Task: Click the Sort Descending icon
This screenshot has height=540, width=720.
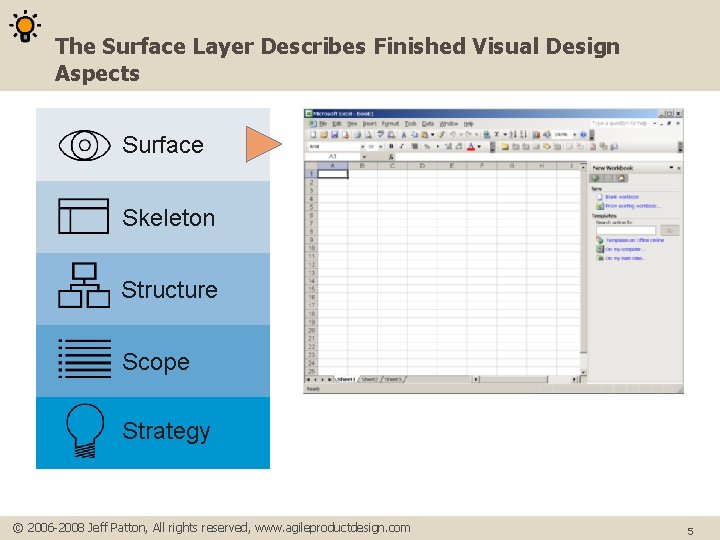Action: pyautogui.click(x=523, y=135)
